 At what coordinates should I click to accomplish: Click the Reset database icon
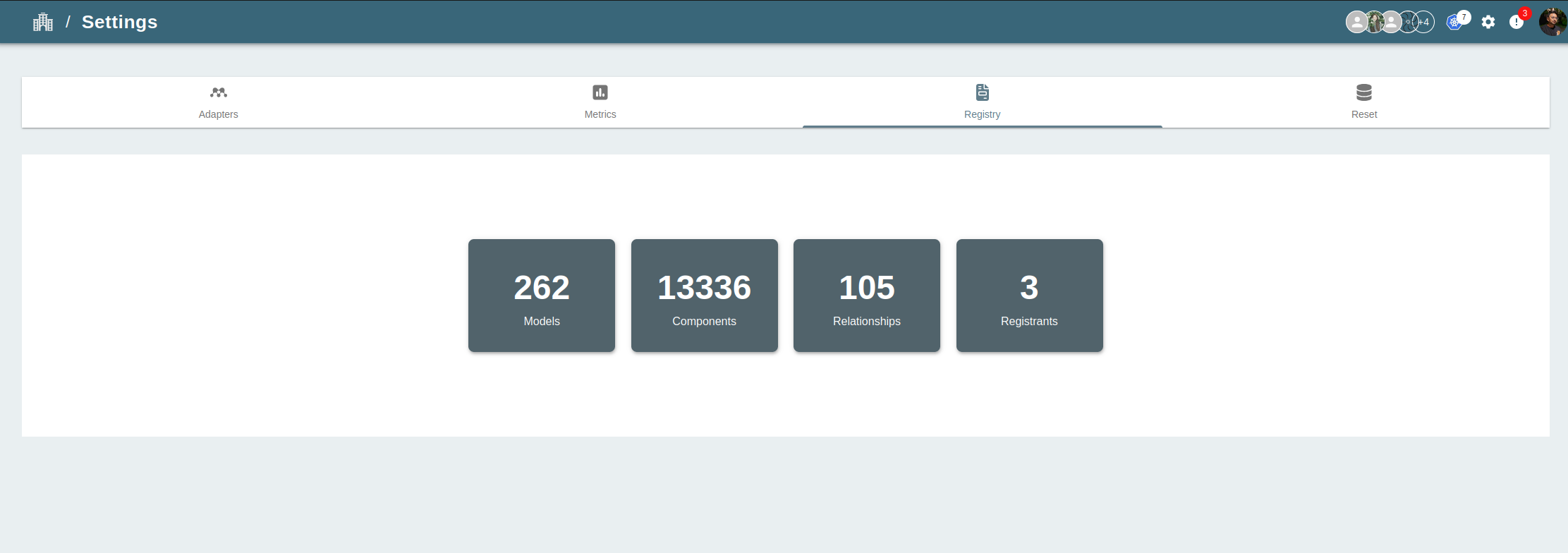tap(1363, 92)
